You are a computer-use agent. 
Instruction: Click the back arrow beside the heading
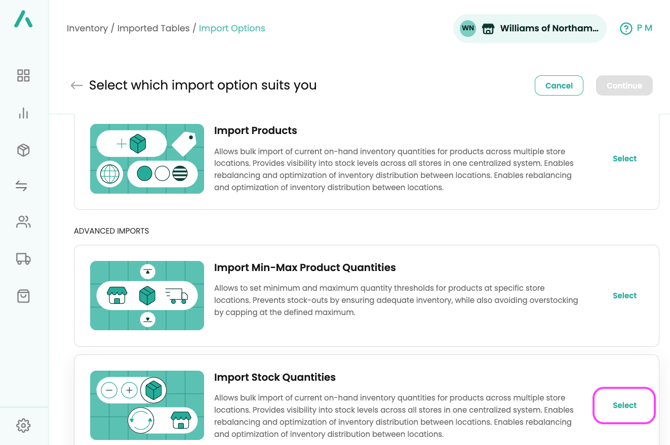77,86
